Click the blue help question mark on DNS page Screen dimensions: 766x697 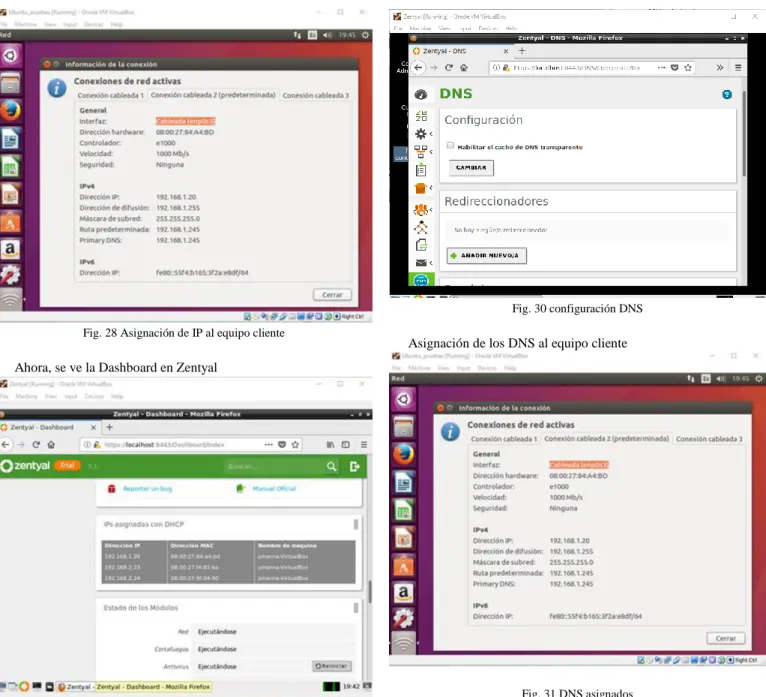(727, 94)
